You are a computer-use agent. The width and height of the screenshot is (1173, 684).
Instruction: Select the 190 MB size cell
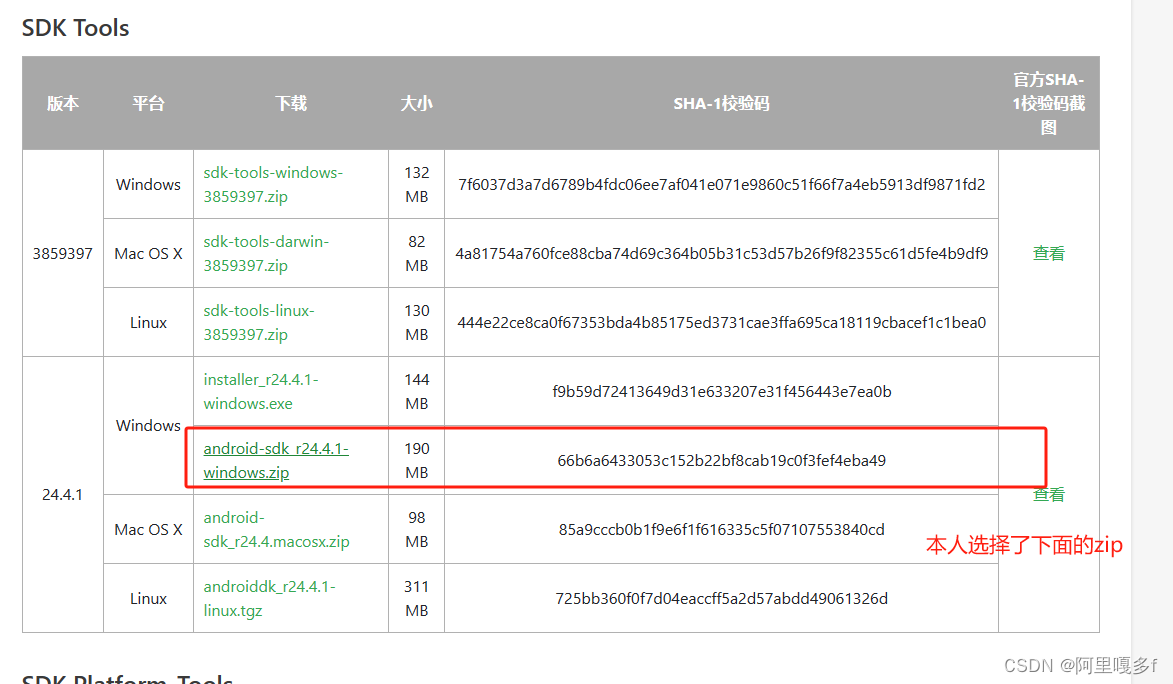tap(417, 459)
